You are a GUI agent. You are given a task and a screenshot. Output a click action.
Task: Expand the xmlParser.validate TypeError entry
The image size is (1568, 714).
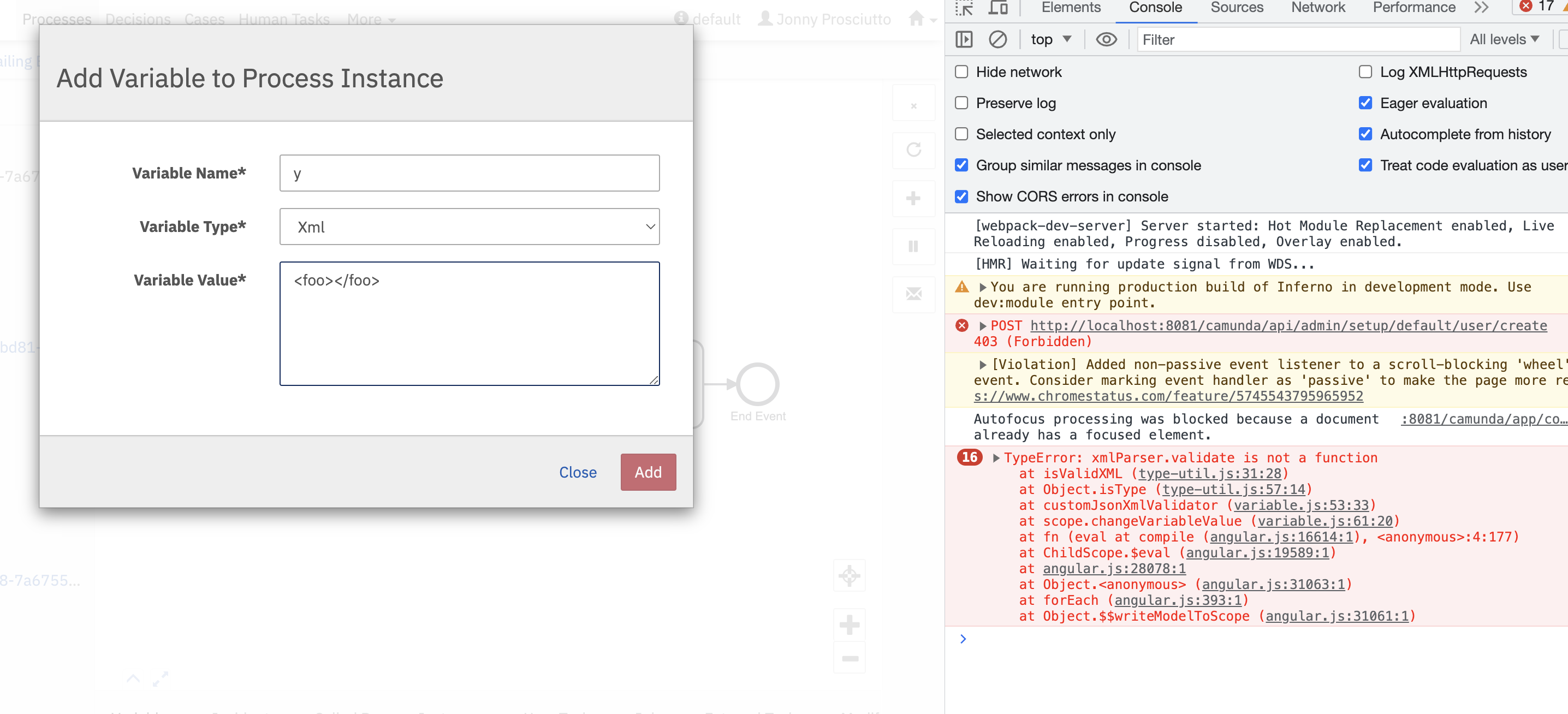996,458
